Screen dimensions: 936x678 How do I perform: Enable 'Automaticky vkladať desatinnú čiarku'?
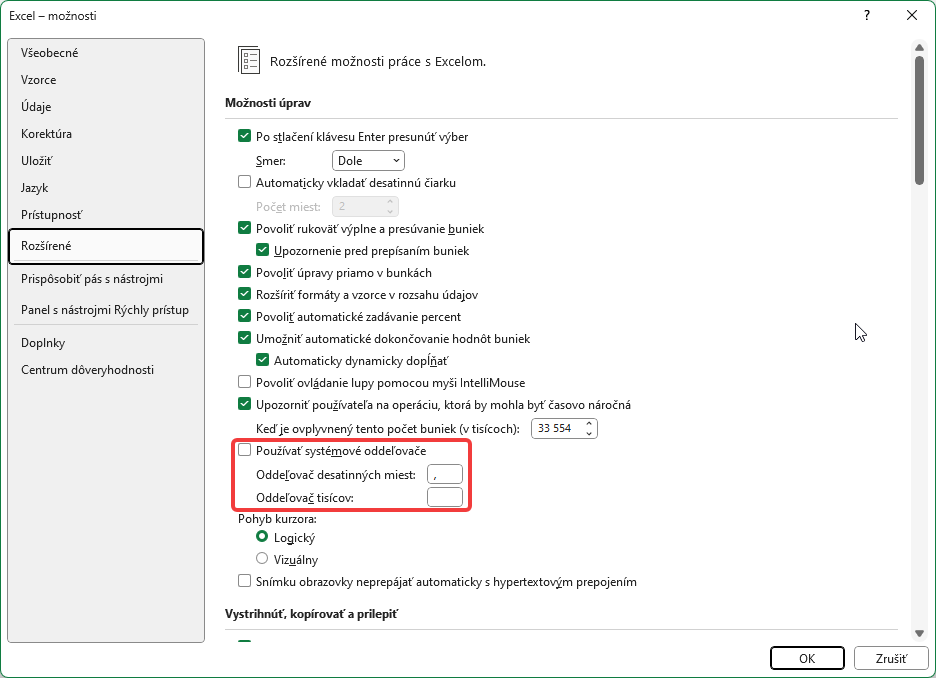tap(244, 182)
